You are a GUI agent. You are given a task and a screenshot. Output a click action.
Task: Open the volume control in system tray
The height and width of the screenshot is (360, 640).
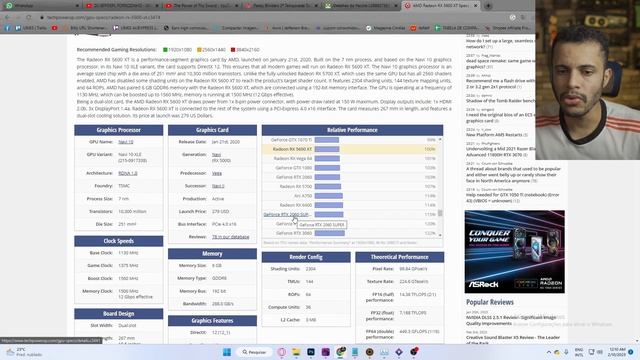click(x=600, y=352)
